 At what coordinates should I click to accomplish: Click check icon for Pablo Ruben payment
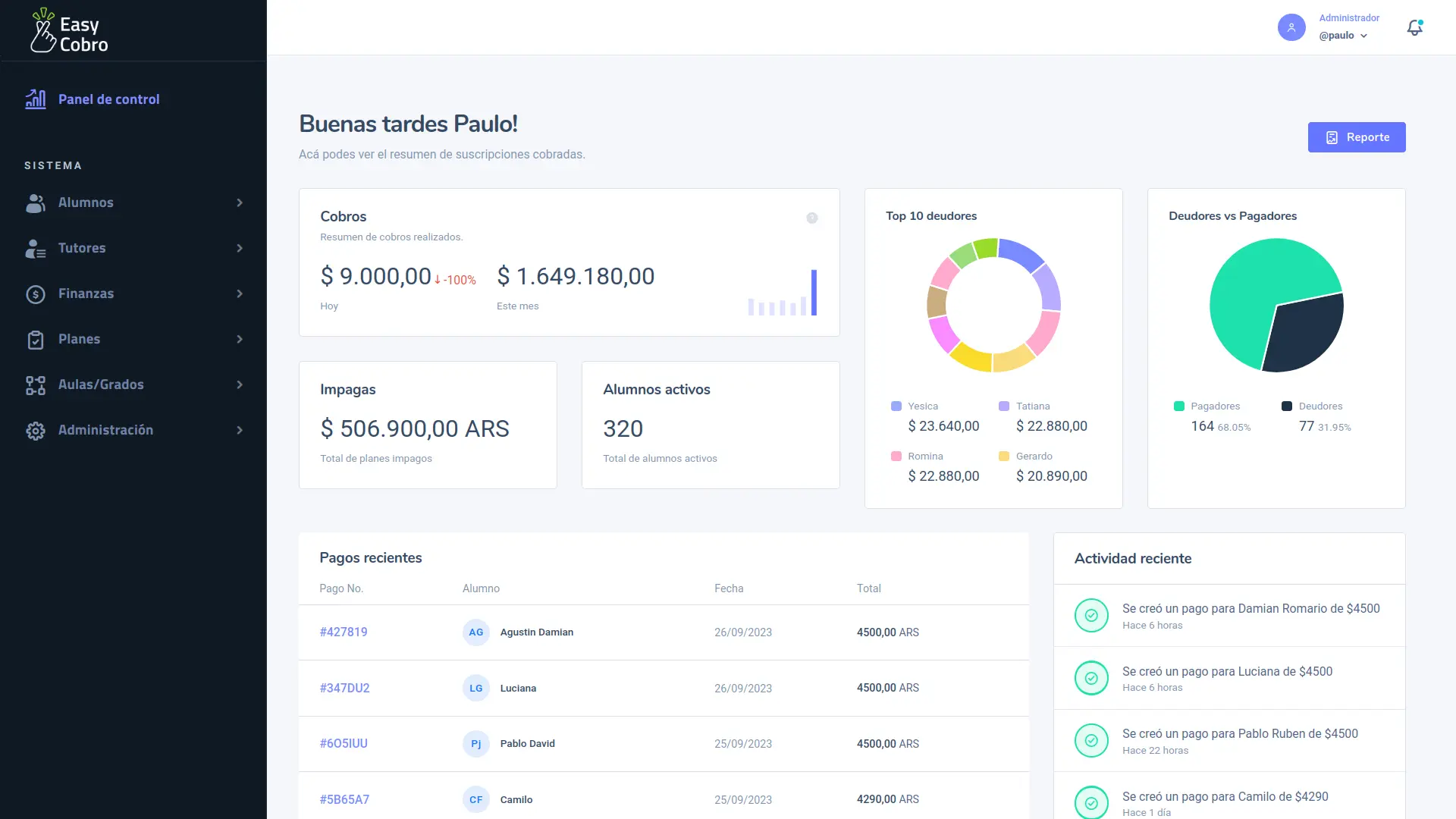click(x=1091, y=741)
